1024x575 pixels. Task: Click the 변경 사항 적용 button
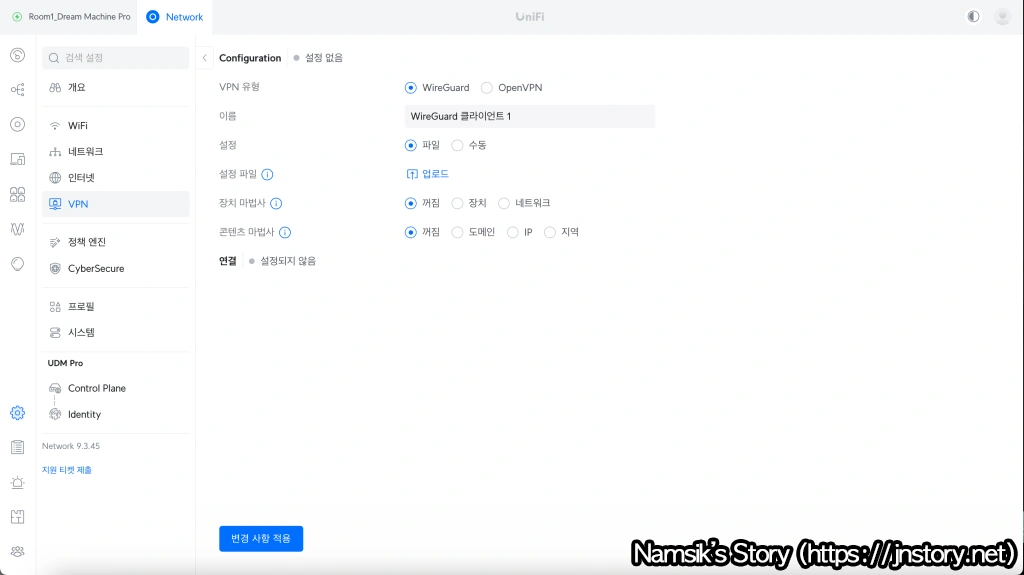[261, 539]
